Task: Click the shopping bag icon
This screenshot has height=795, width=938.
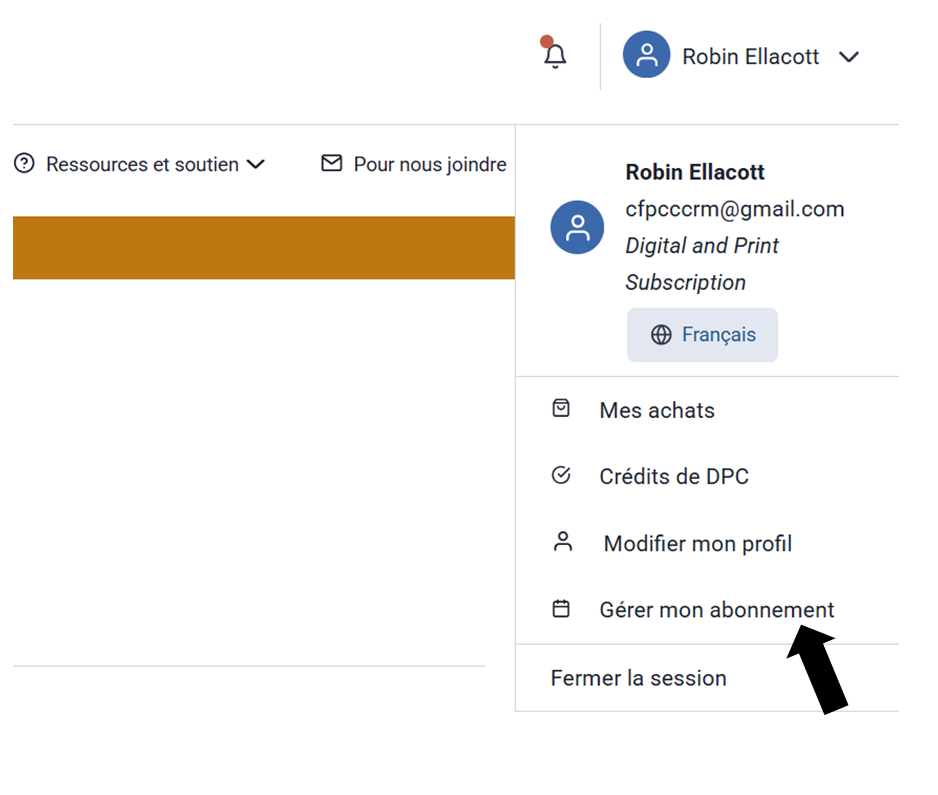Action: [x=561, y=408]
